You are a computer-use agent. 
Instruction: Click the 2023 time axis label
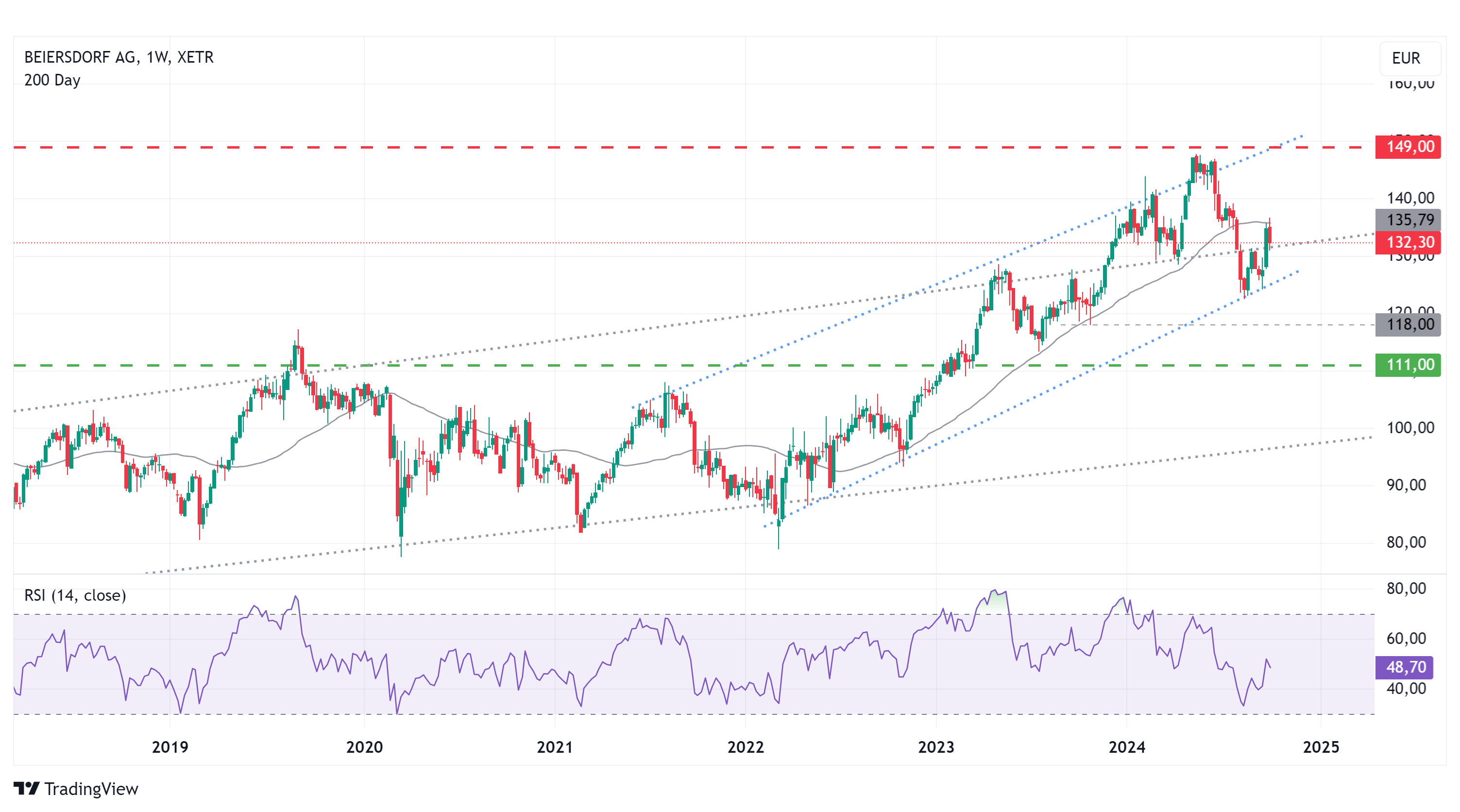[936, 747]
